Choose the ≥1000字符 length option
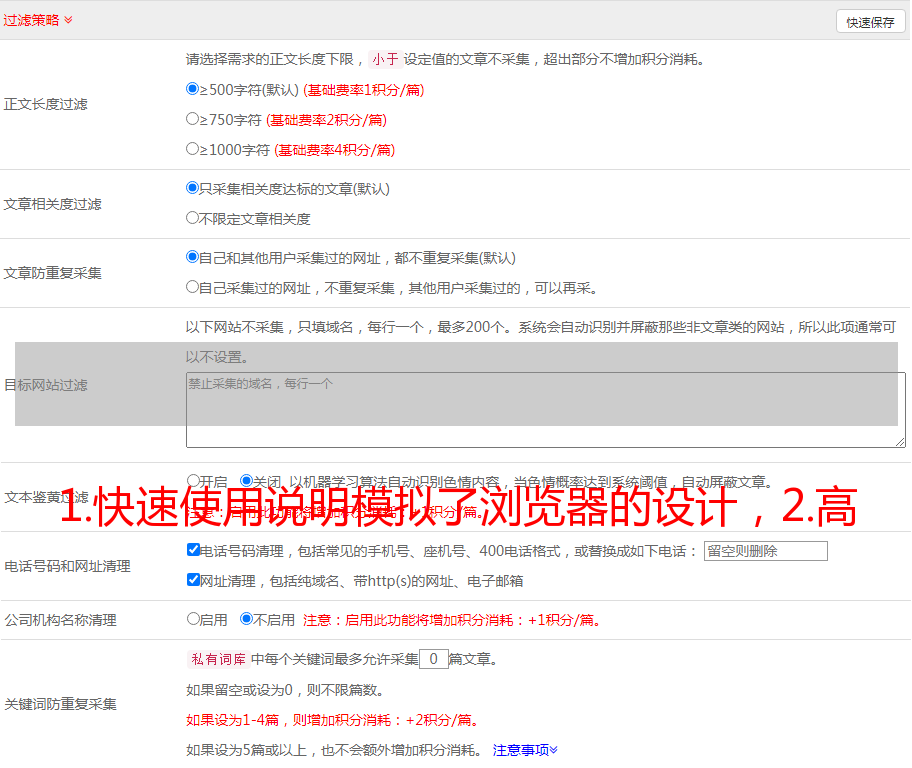 (193, 149)
